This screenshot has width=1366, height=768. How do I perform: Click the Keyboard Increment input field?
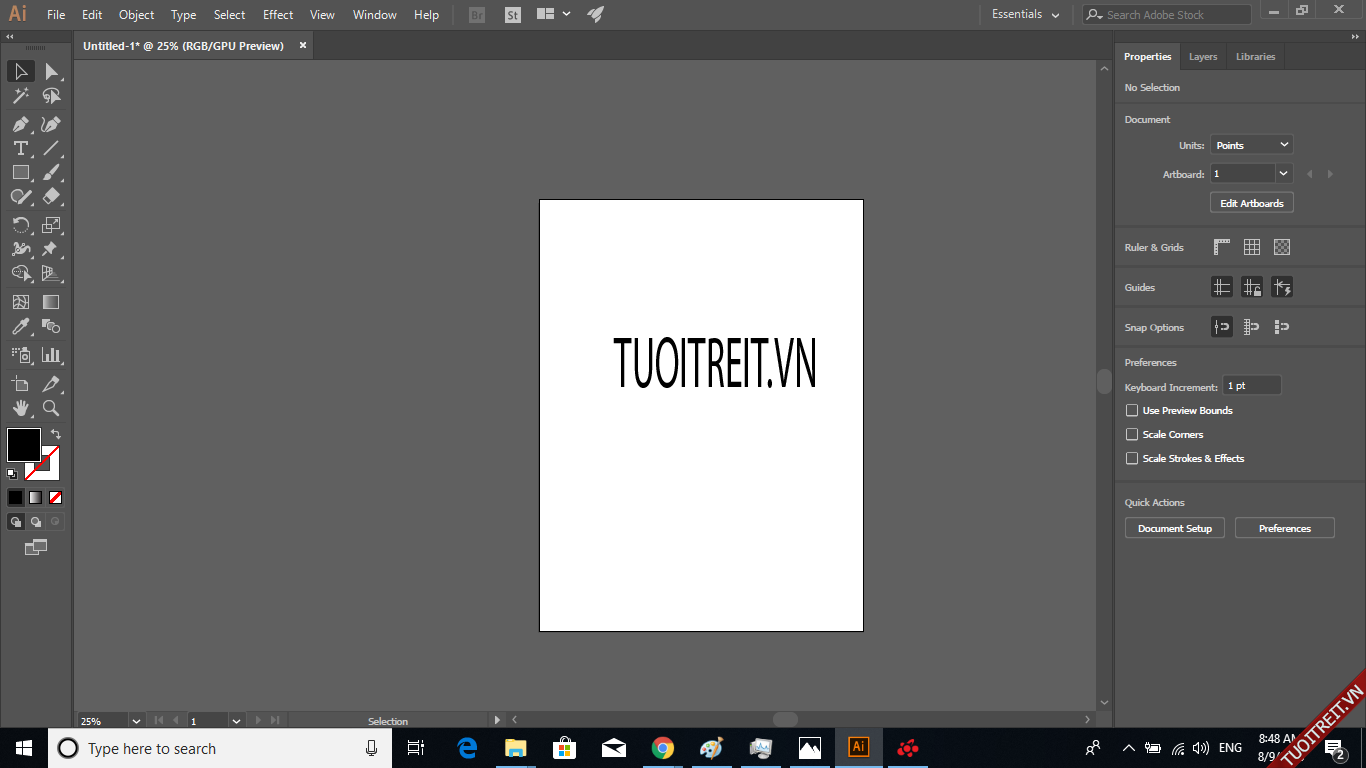[1251, 386]
